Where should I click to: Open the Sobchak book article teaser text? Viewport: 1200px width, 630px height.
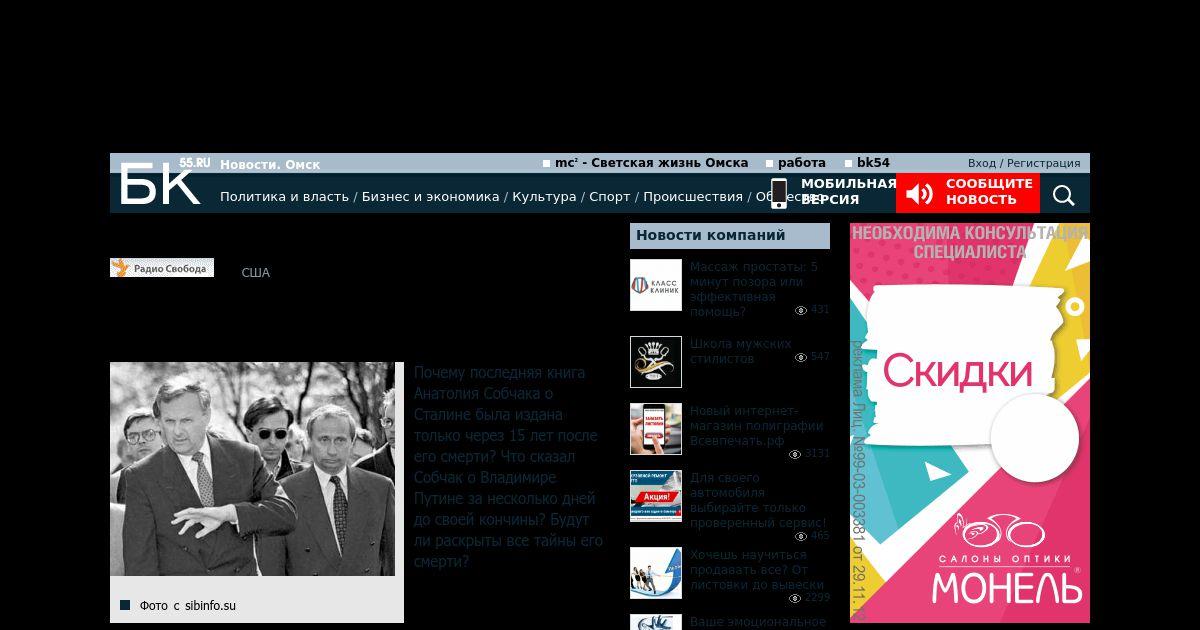click(x=508, y=467)
